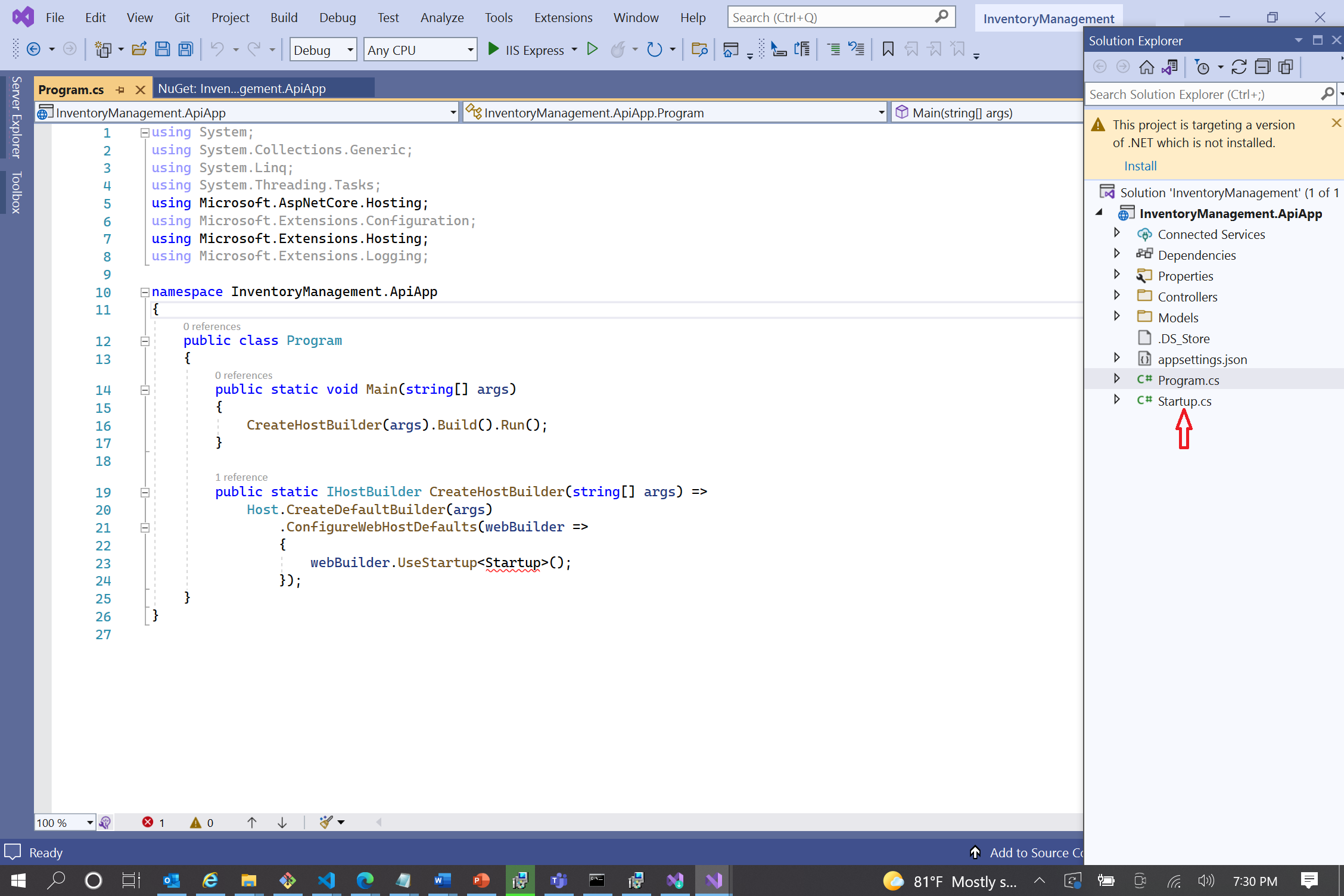Expand the Dependencies node in Solution Explorer

[1117, 255]
